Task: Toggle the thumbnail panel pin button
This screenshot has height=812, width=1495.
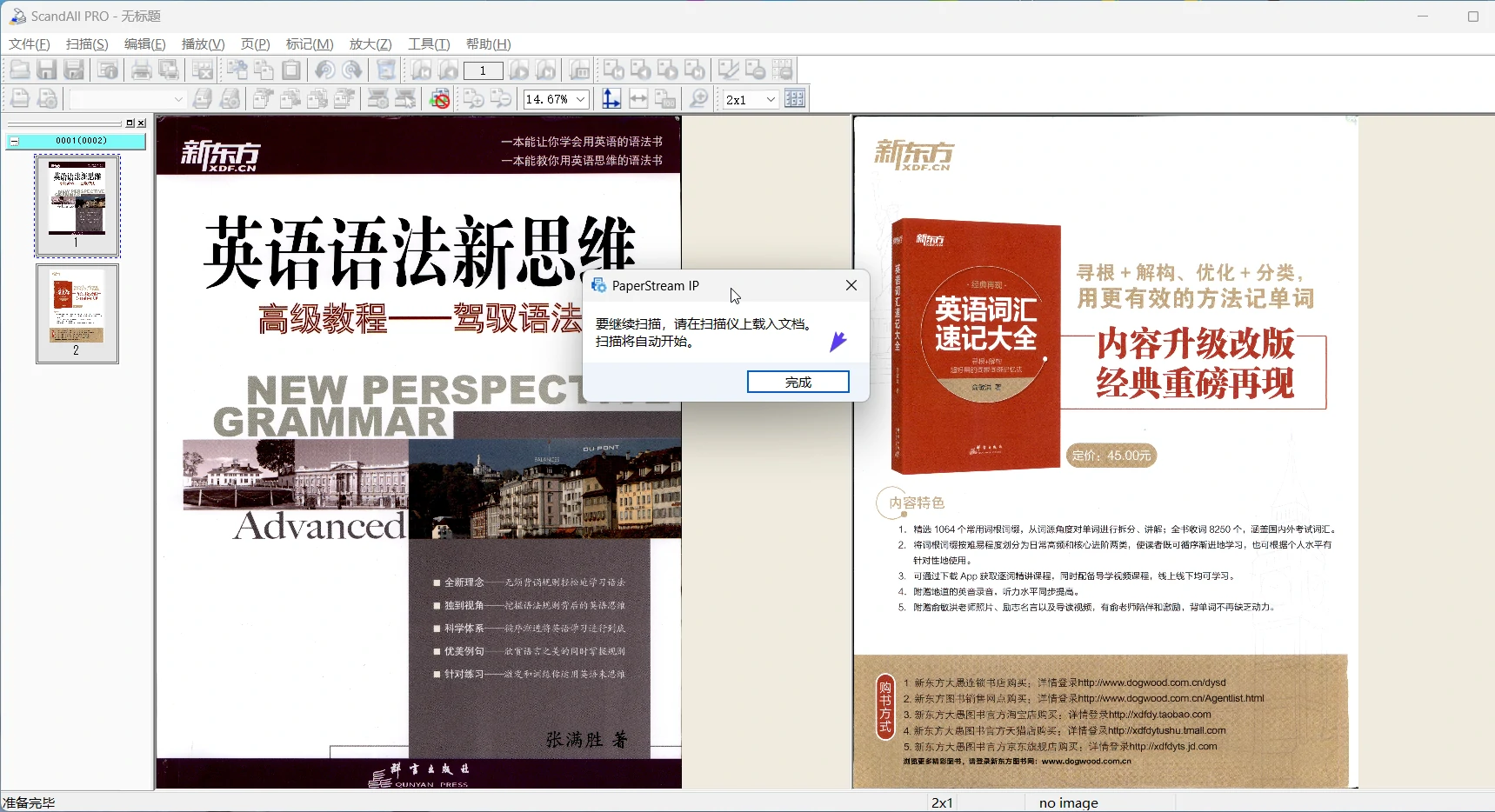Action: (x=130, y=123)
